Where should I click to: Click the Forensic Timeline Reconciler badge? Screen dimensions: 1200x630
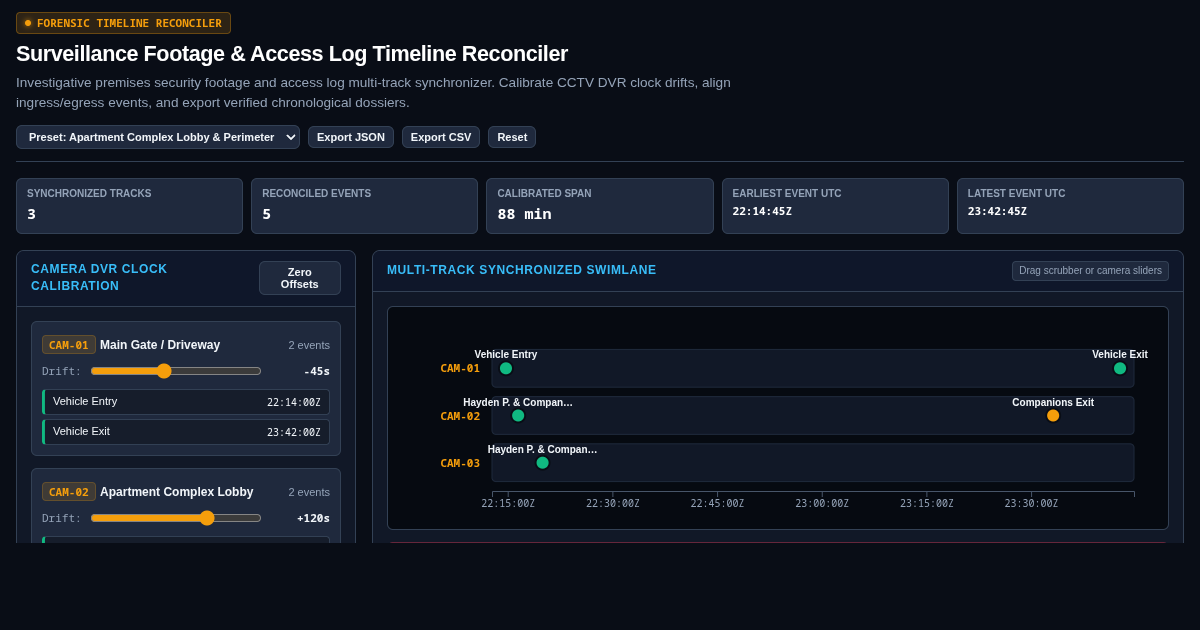[x=123, y=23]
